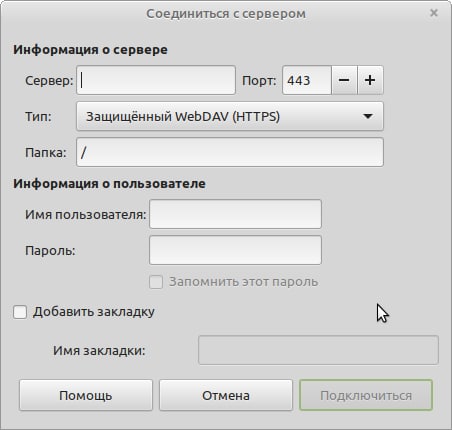Decrease the port number with the minus button

344,80
